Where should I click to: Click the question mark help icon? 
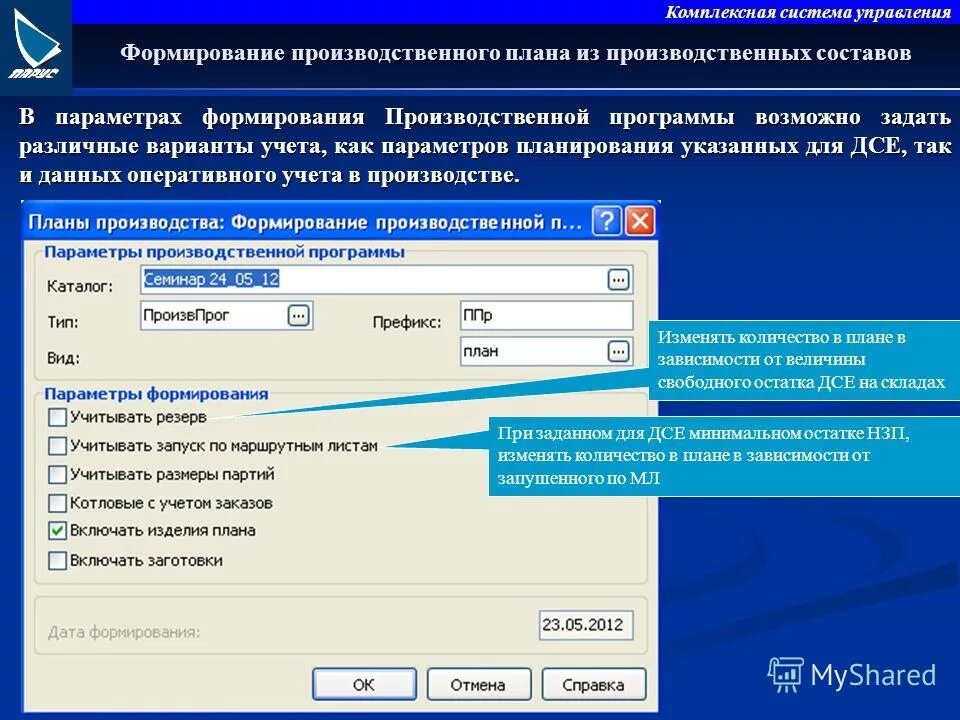pyautogui.click(x=606, y=221)
